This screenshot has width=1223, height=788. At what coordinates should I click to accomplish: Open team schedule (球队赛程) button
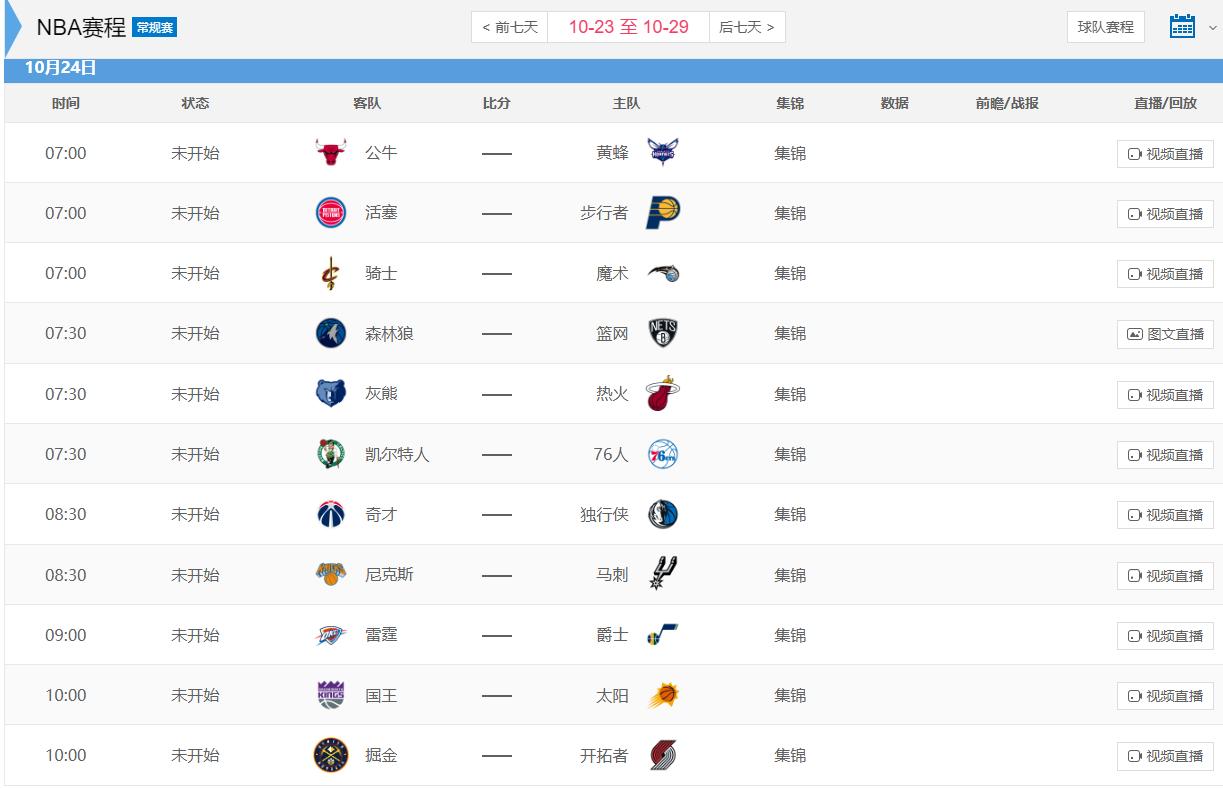tap(1106, 27)
